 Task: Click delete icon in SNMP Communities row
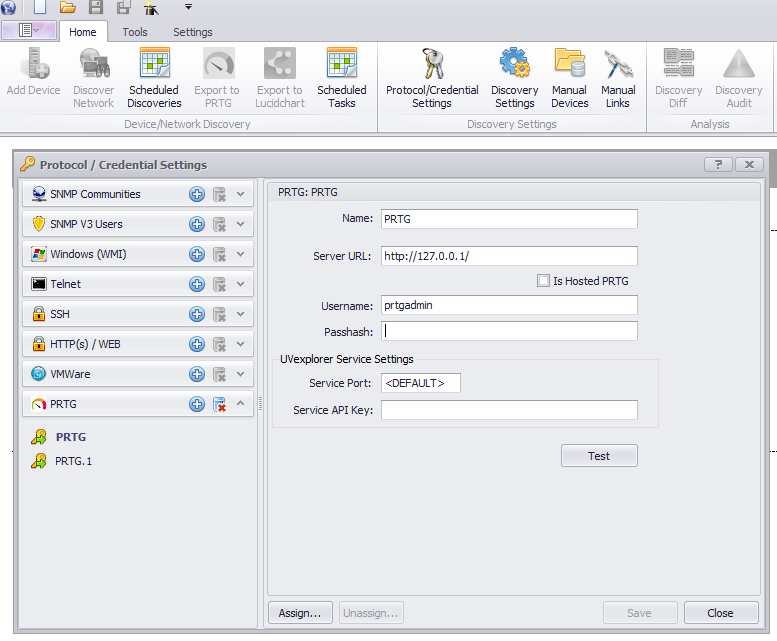pyautogui.click(x=219, y=194)
